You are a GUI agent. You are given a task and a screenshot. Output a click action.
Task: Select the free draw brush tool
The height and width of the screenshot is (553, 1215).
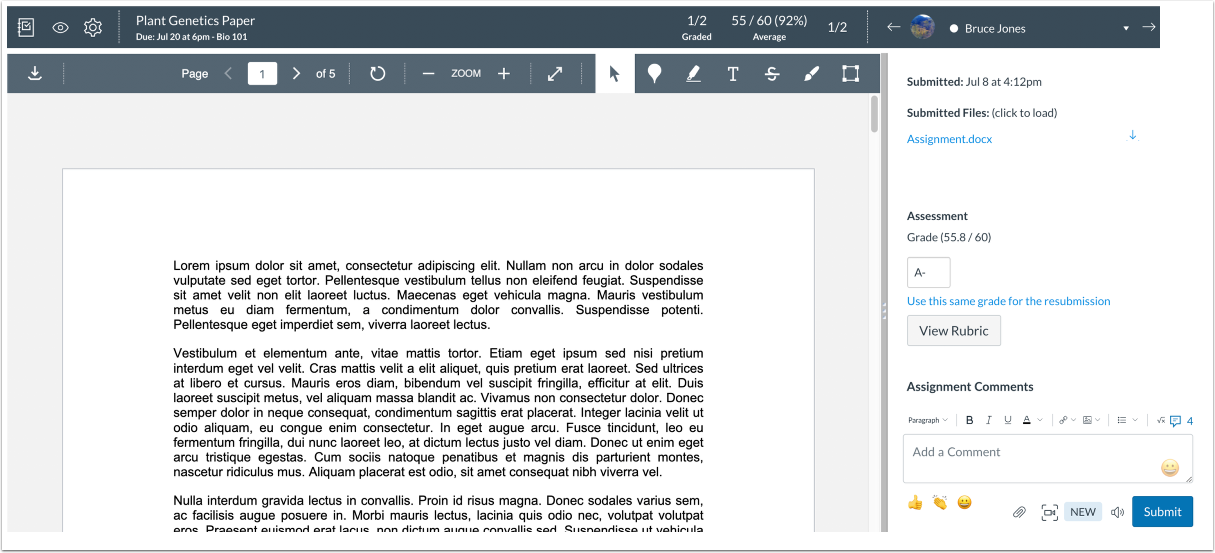[x=811, y=74]
